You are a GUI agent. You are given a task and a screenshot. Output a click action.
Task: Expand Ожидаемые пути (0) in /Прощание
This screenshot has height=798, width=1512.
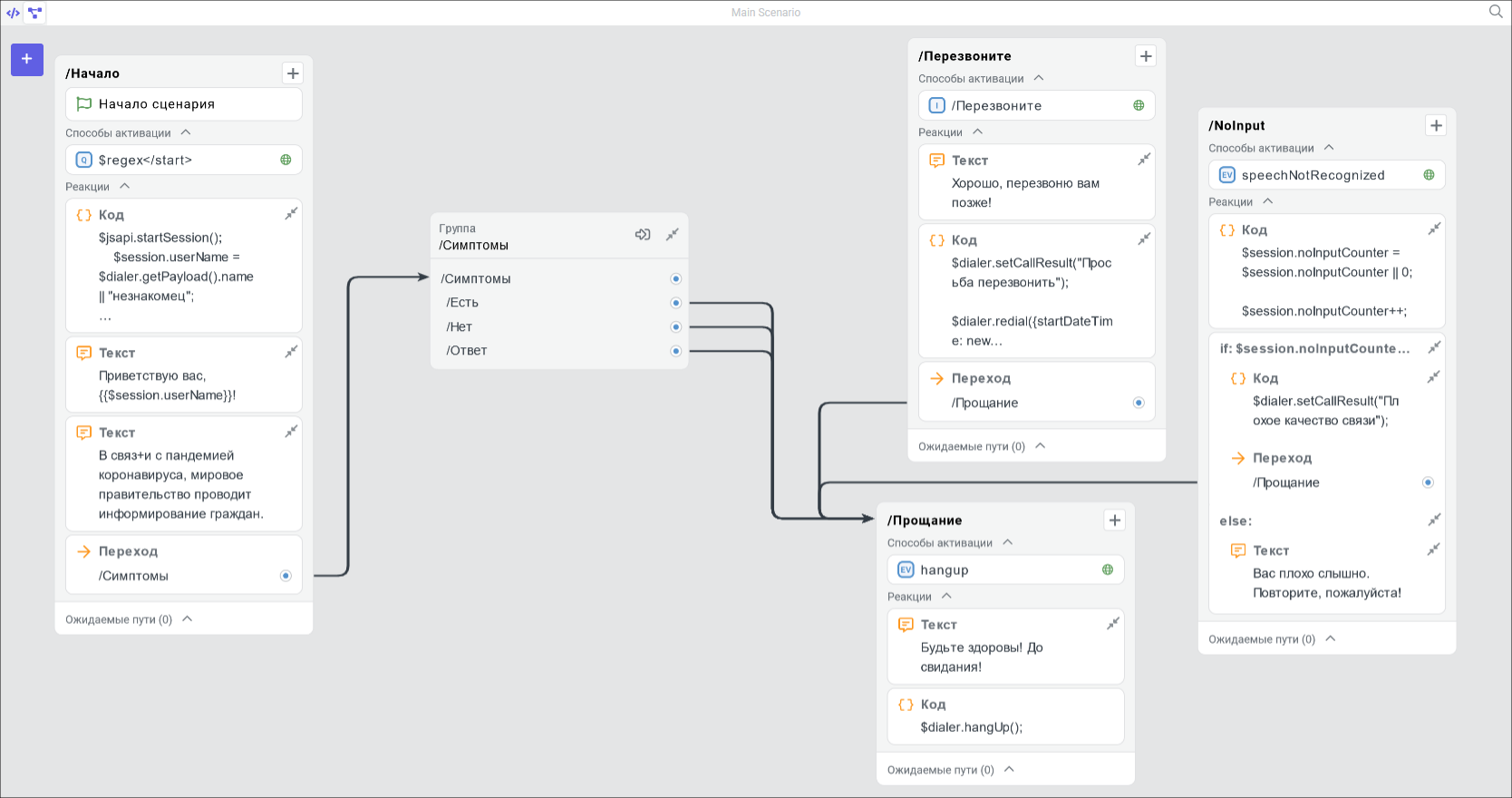[x=1010, y=769]
